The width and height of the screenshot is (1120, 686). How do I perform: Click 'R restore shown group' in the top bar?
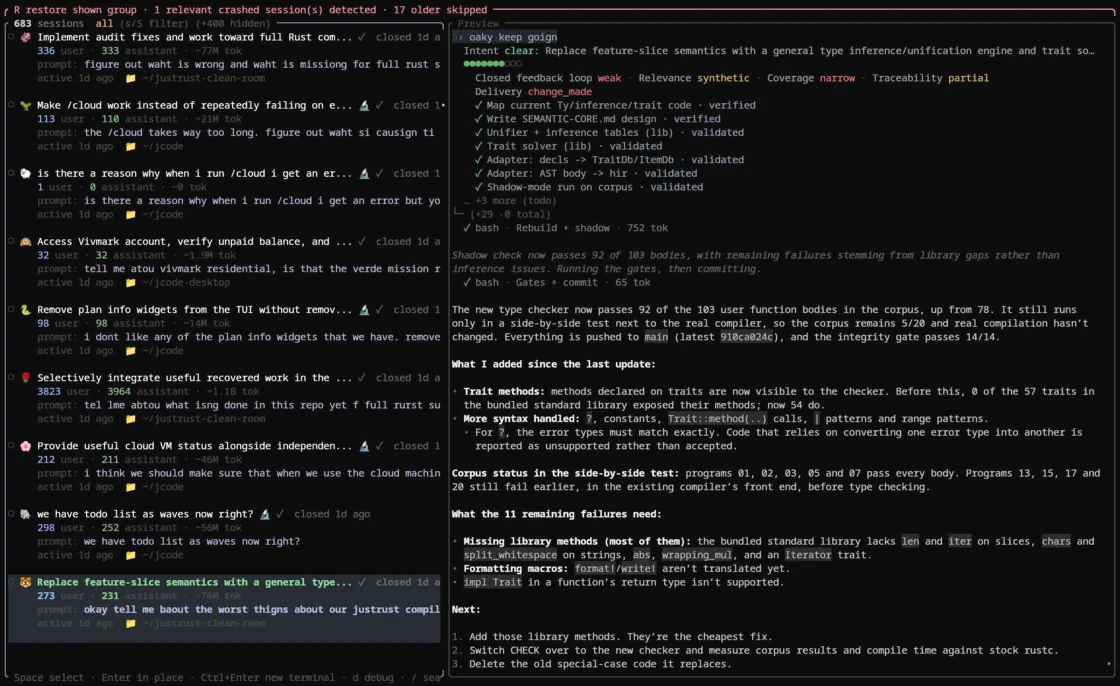(x=75, y=10)
